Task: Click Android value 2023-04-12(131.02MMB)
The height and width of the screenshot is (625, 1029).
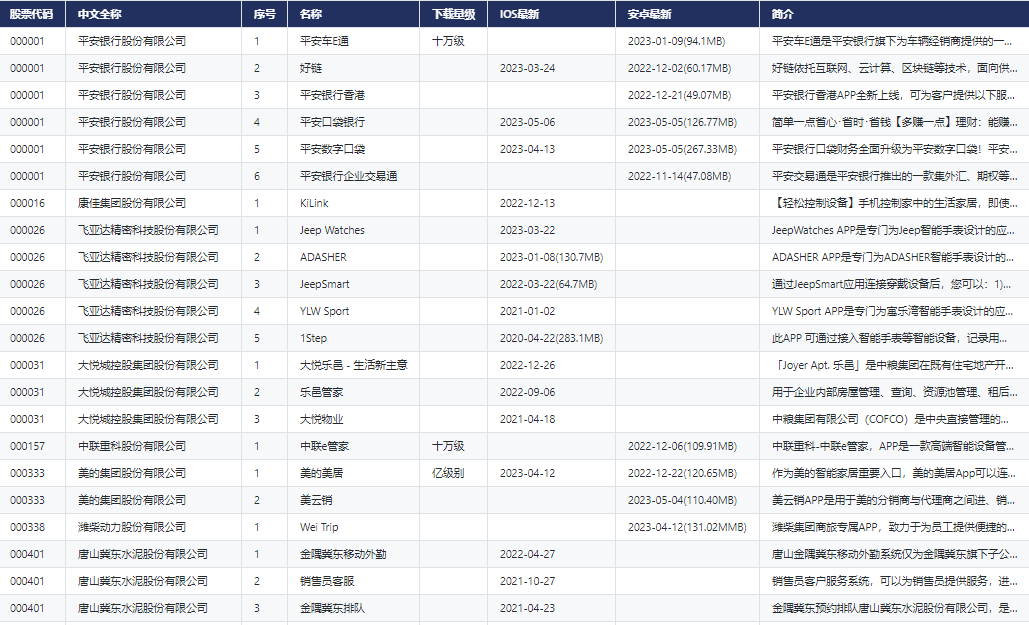Action: click(x=687, y=527)
